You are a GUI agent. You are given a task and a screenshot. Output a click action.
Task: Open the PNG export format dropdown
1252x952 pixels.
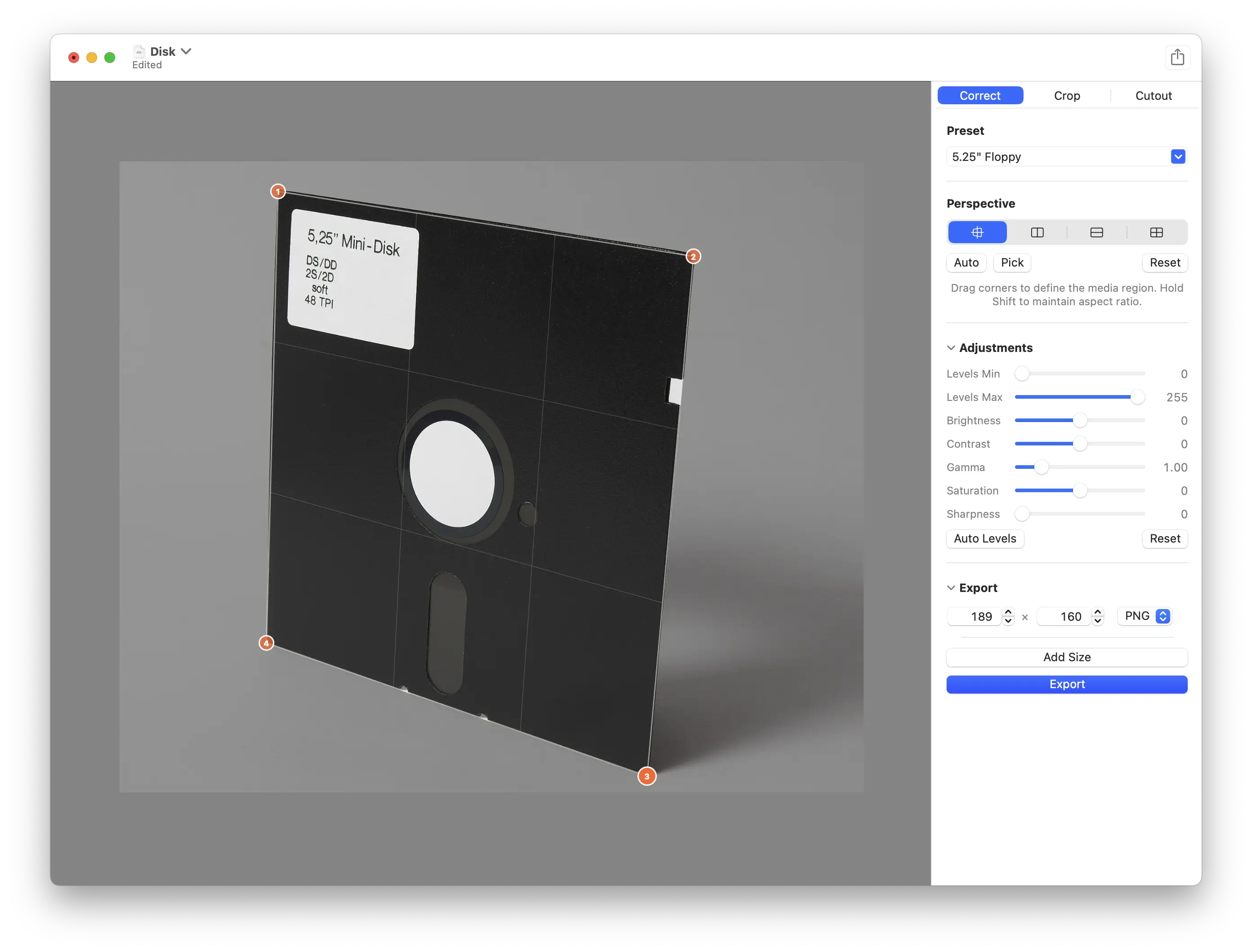1163,616
